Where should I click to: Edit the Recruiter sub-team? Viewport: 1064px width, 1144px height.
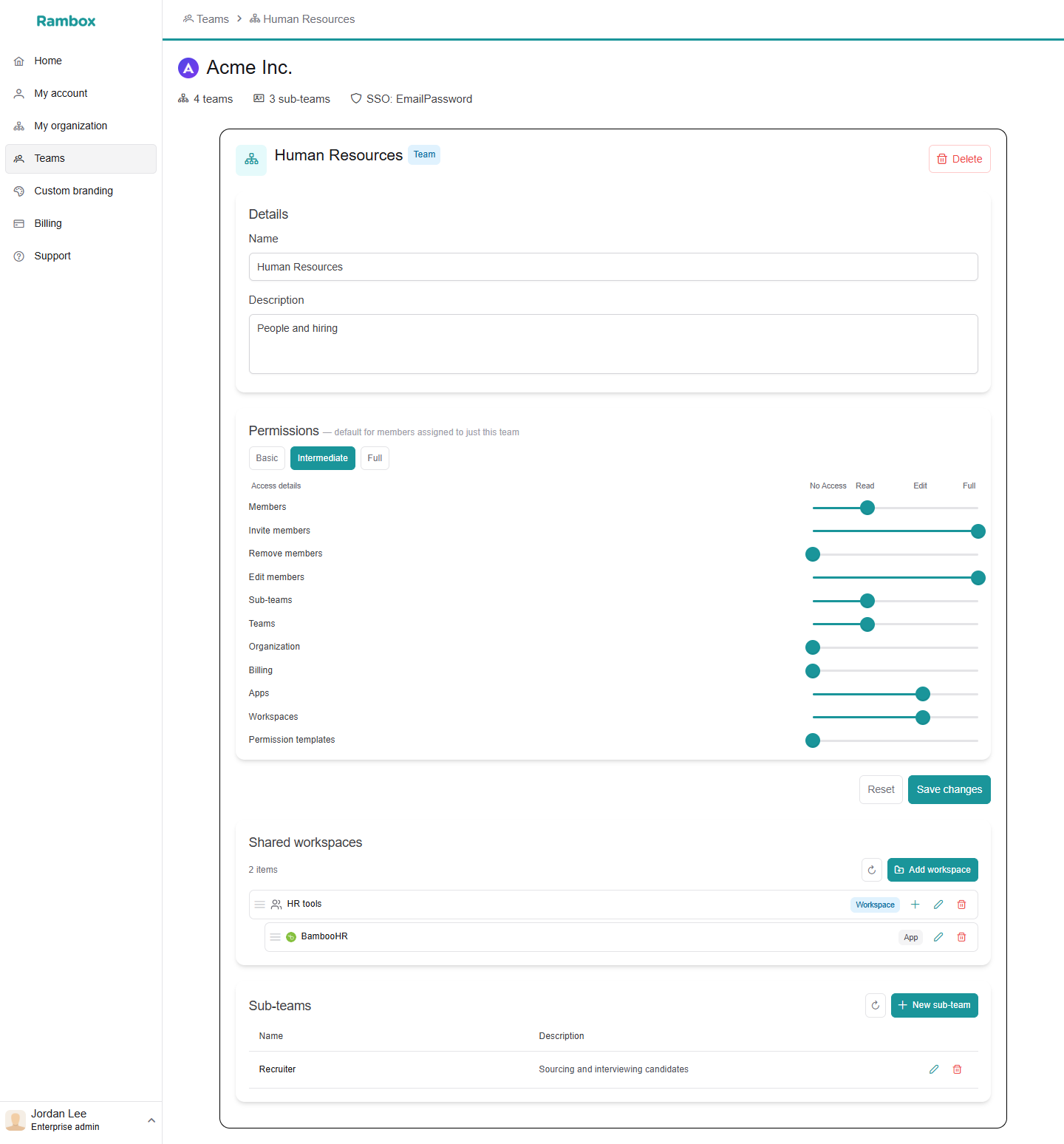[934, 1069]
